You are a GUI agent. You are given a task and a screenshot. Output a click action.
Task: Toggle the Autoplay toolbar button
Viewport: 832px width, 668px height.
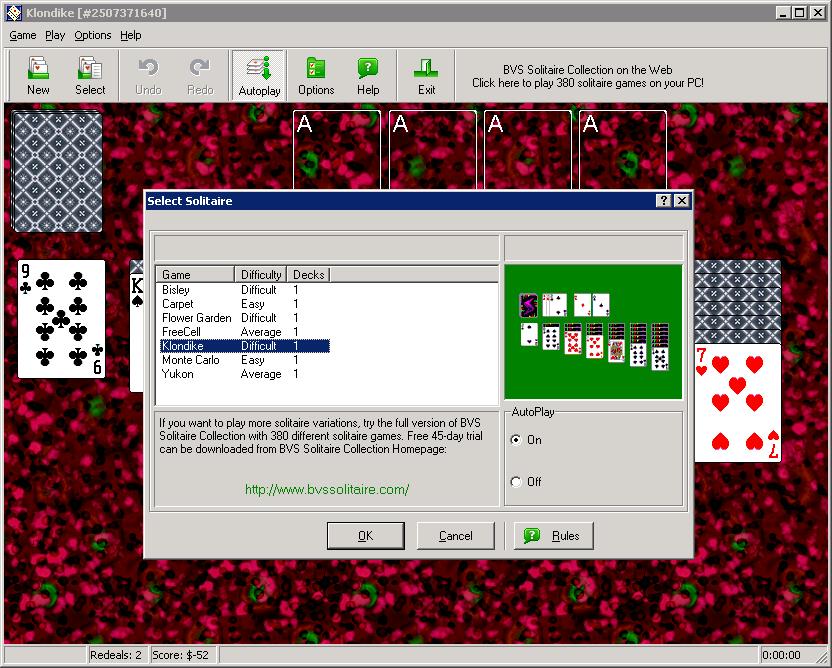click(259, 75)
